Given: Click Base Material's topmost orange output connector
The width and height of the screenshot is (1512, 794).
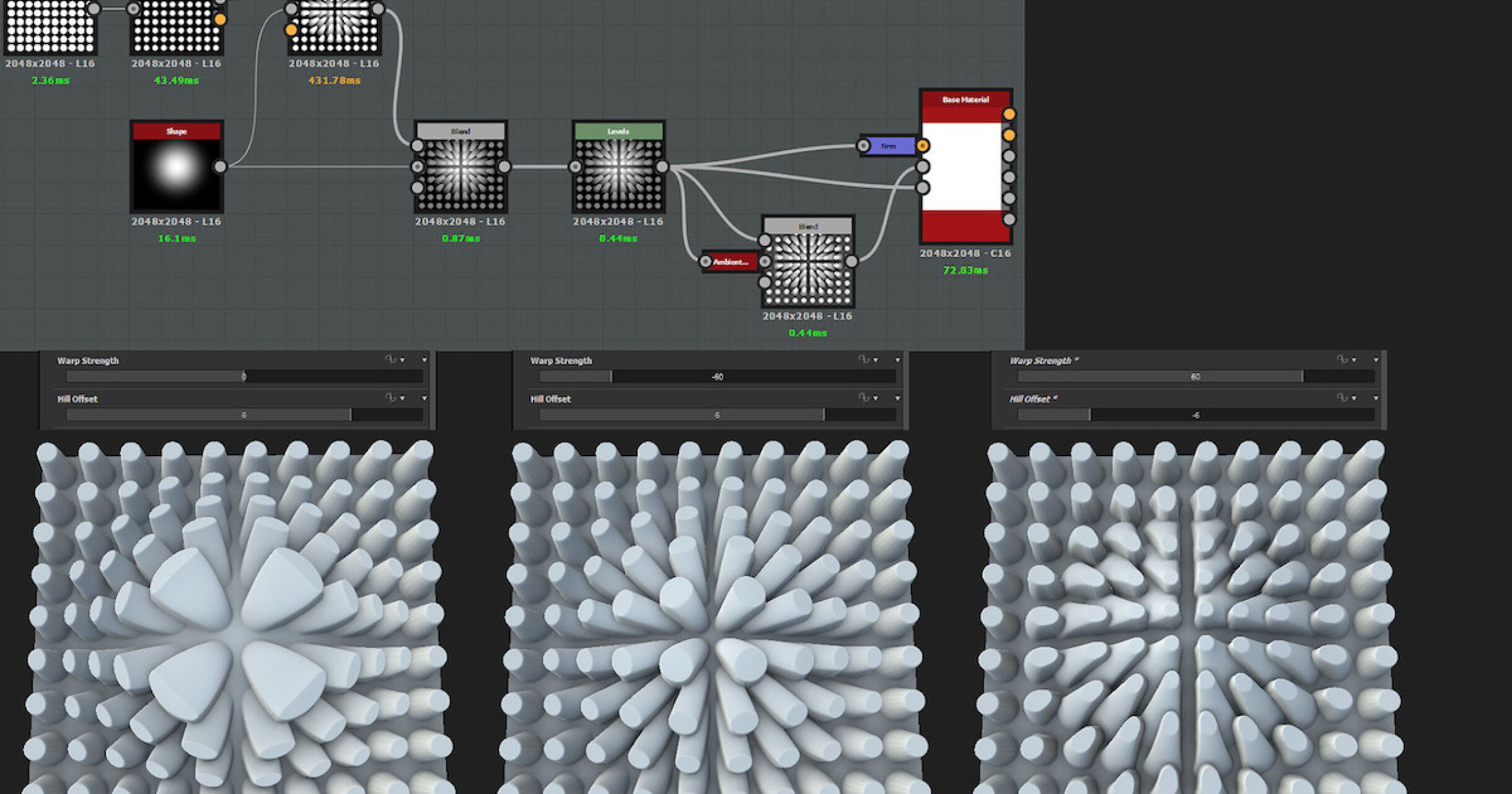Looking at the screenshot, I should click(x=1009, y=114).
